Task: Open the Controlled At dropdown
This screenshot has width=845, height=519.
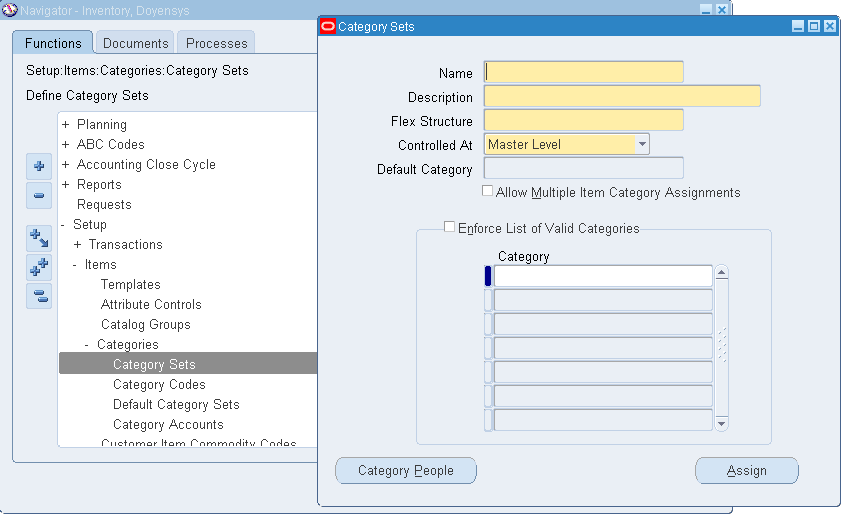Action: [x=642, y=144]
